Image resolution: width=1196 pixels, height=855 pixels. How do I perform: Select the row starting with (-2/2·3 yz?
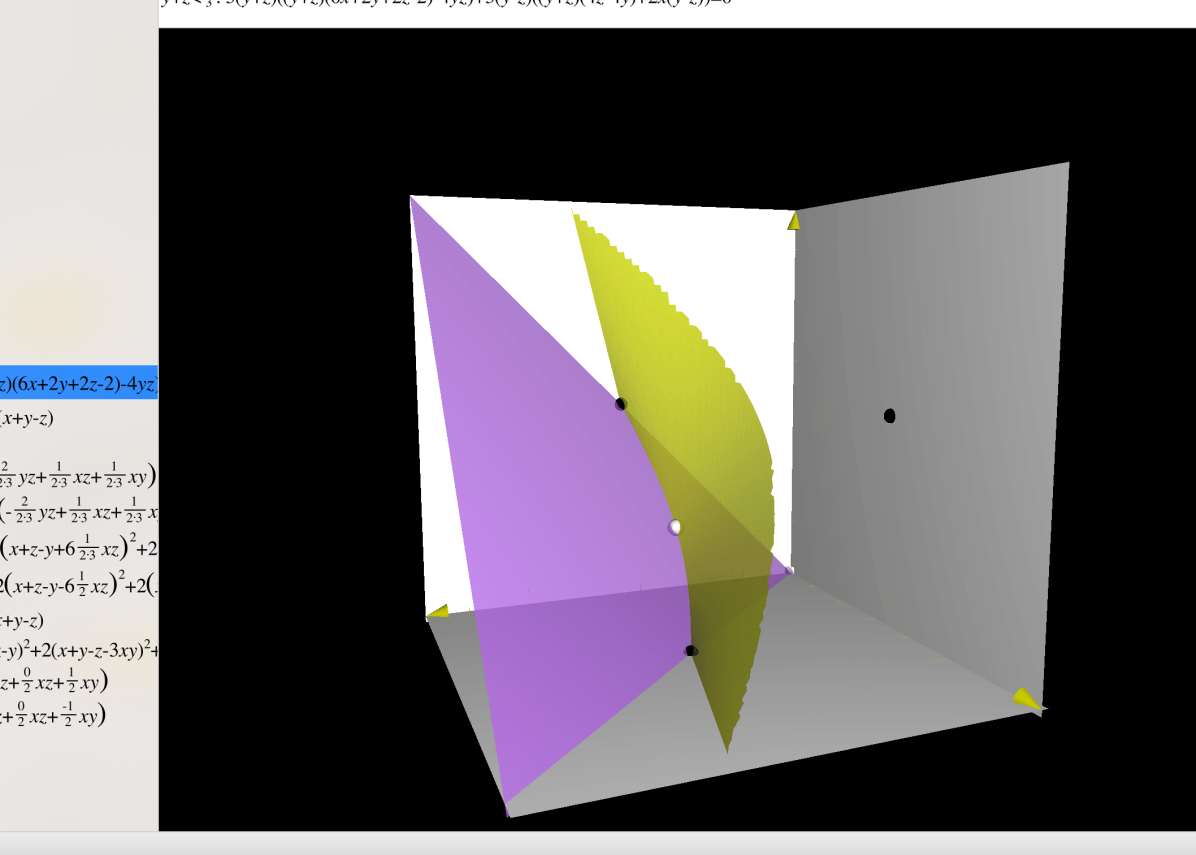coord(79,511)
